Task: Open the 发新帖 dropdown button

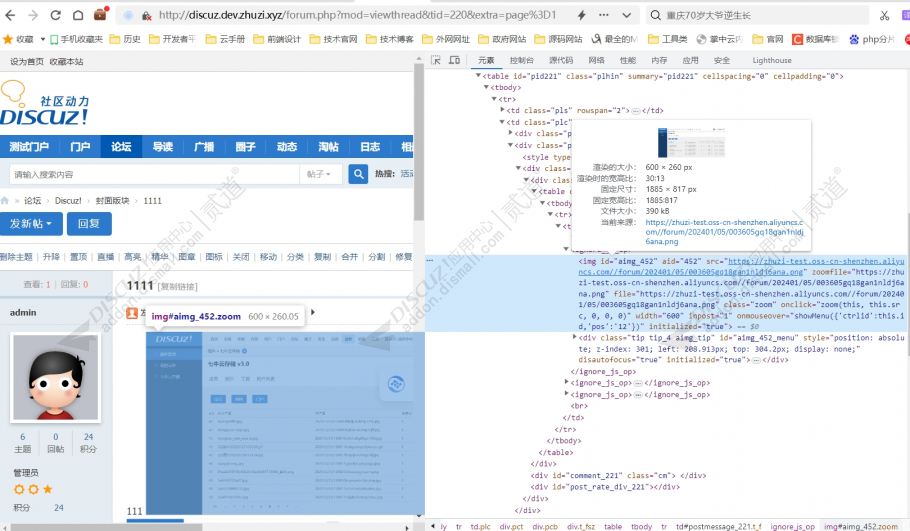Action: pos(35,224)
